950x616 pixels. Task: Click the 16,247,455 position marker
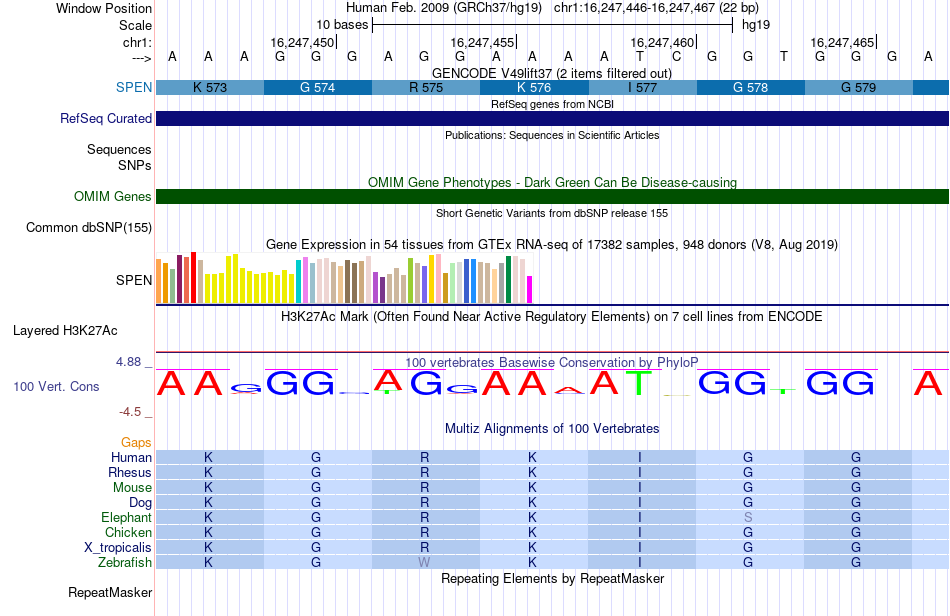point(482,42)
